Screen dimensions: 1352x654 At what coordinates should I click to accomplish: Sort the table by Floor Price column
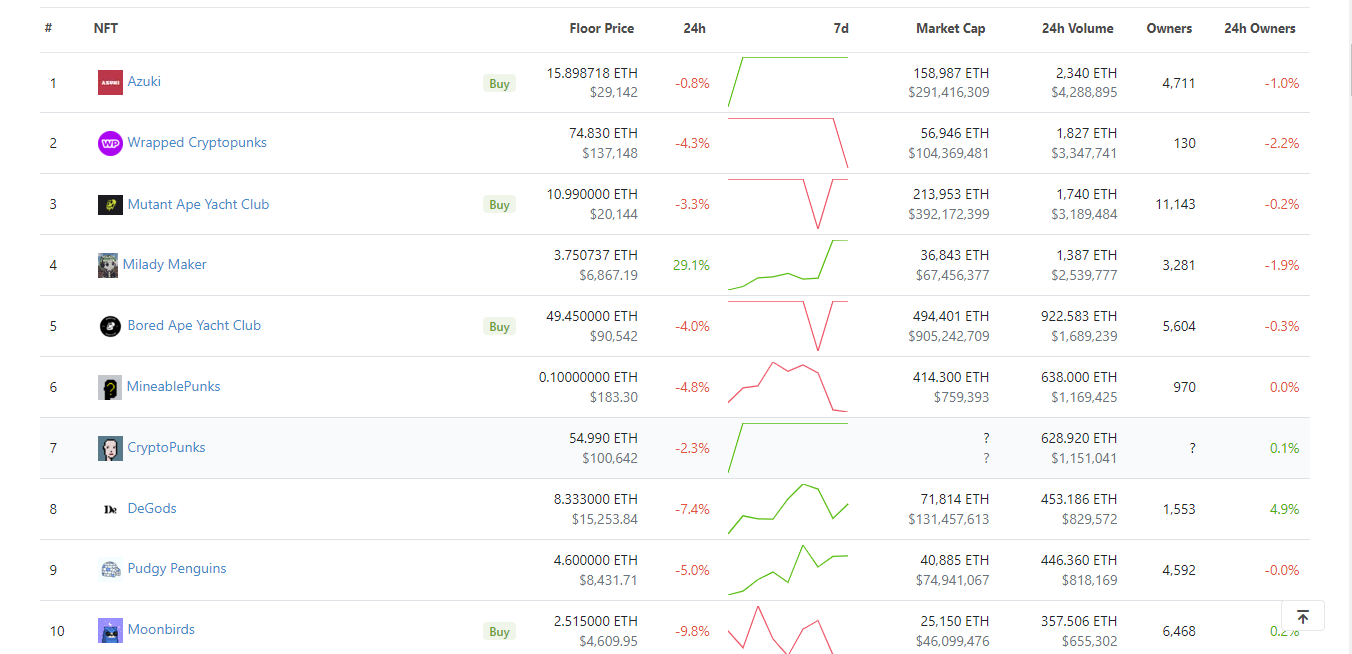click(601, 29)
